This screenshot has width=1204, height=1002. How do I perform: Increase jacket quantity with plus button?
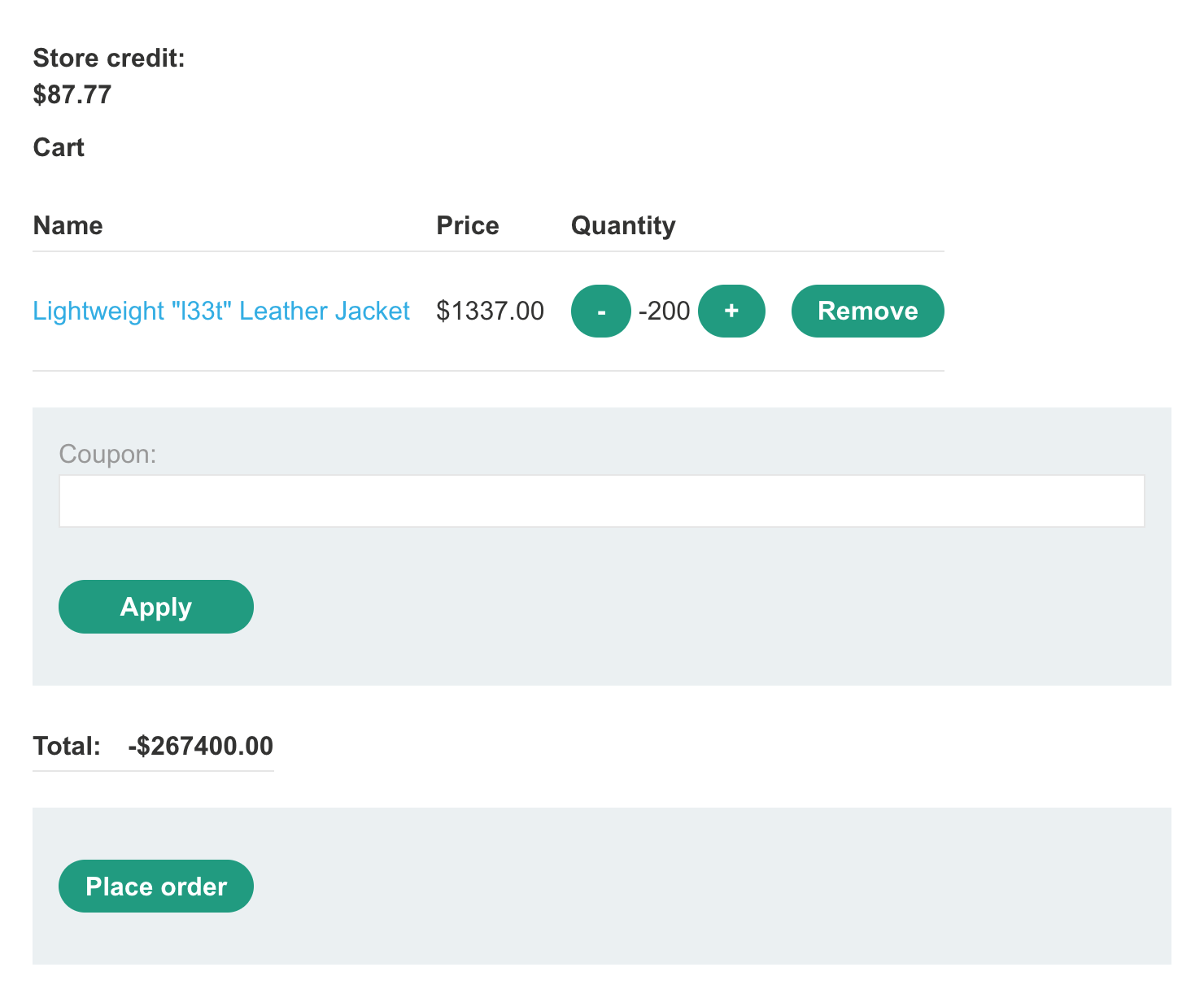(x=731, y=311)
